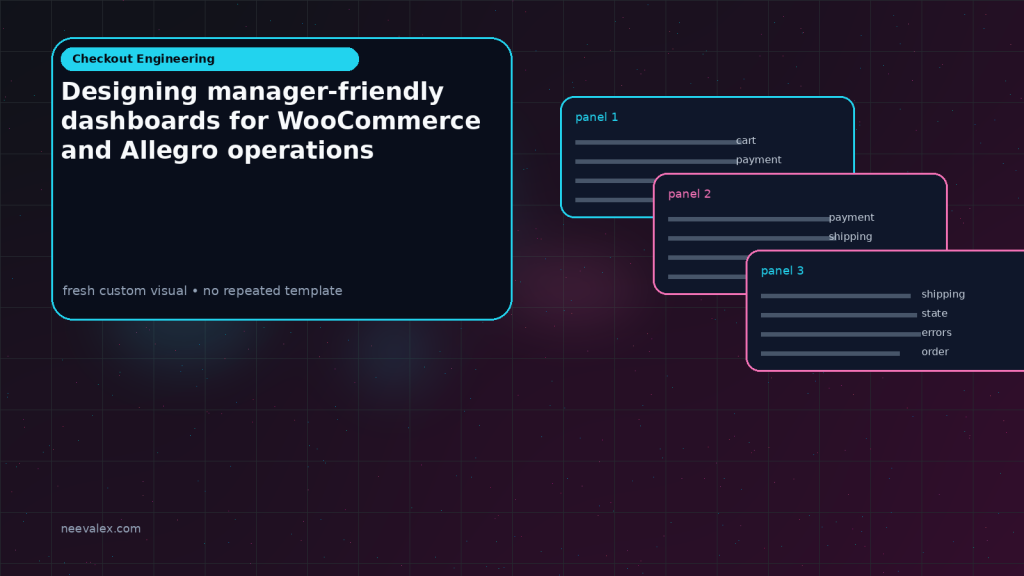Click the 'payment' label in panel 2
Screen dimensions: 1024x576
(851, 217)
